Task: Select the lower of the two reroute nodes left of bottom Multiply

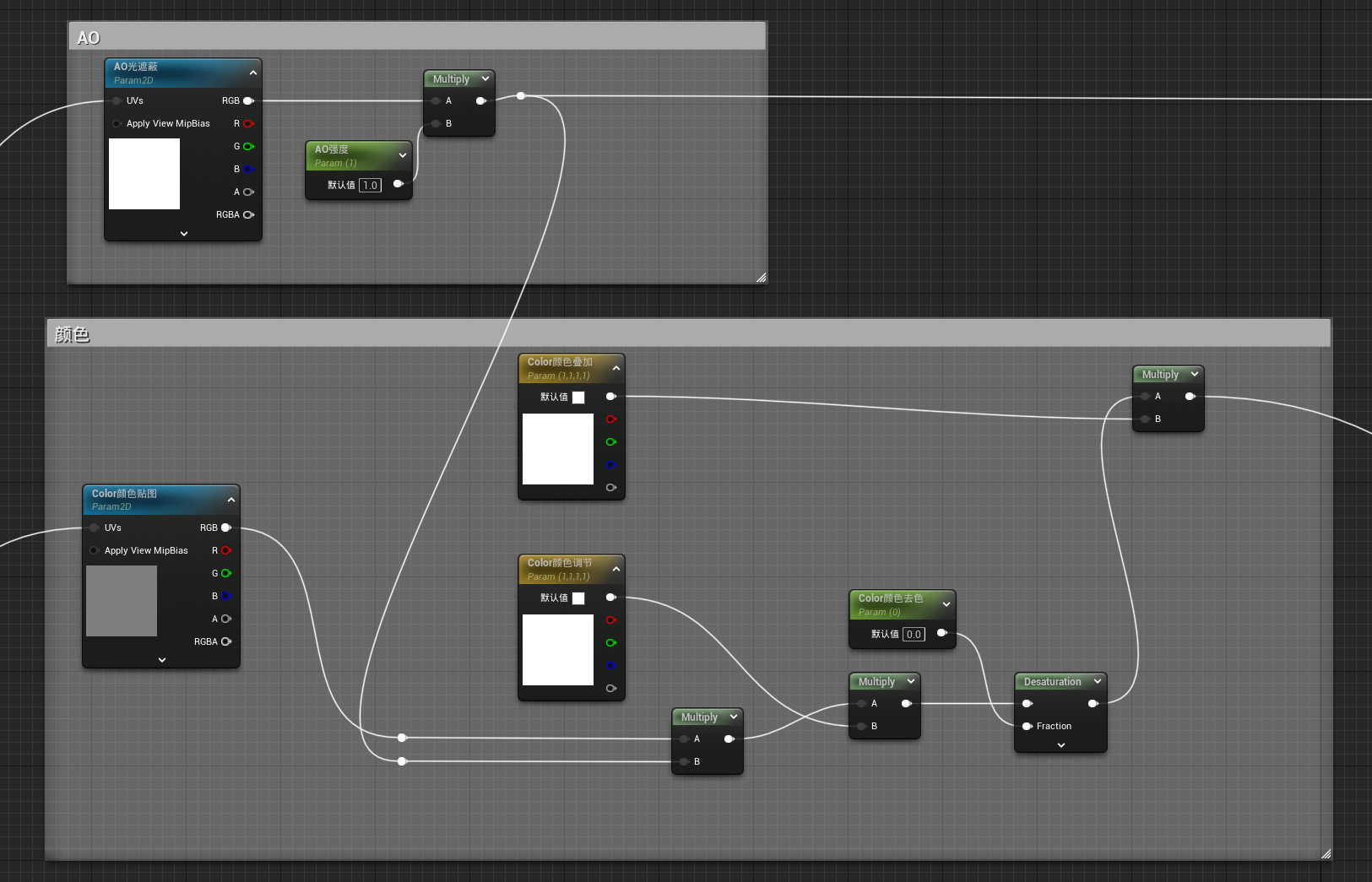Action: click(402, 761)
